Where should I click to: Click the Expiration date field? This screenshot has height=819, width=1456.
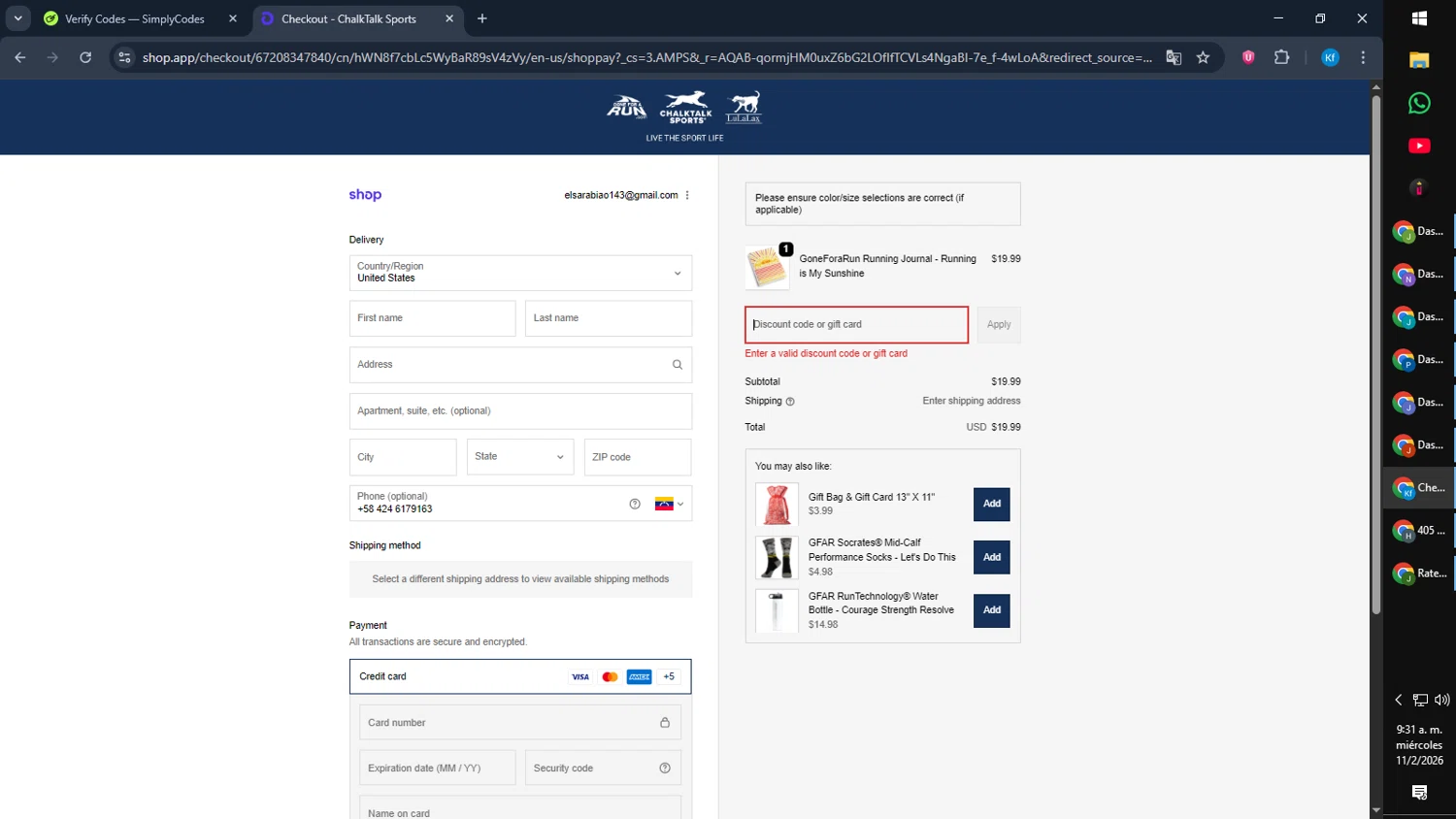[438, 769]
